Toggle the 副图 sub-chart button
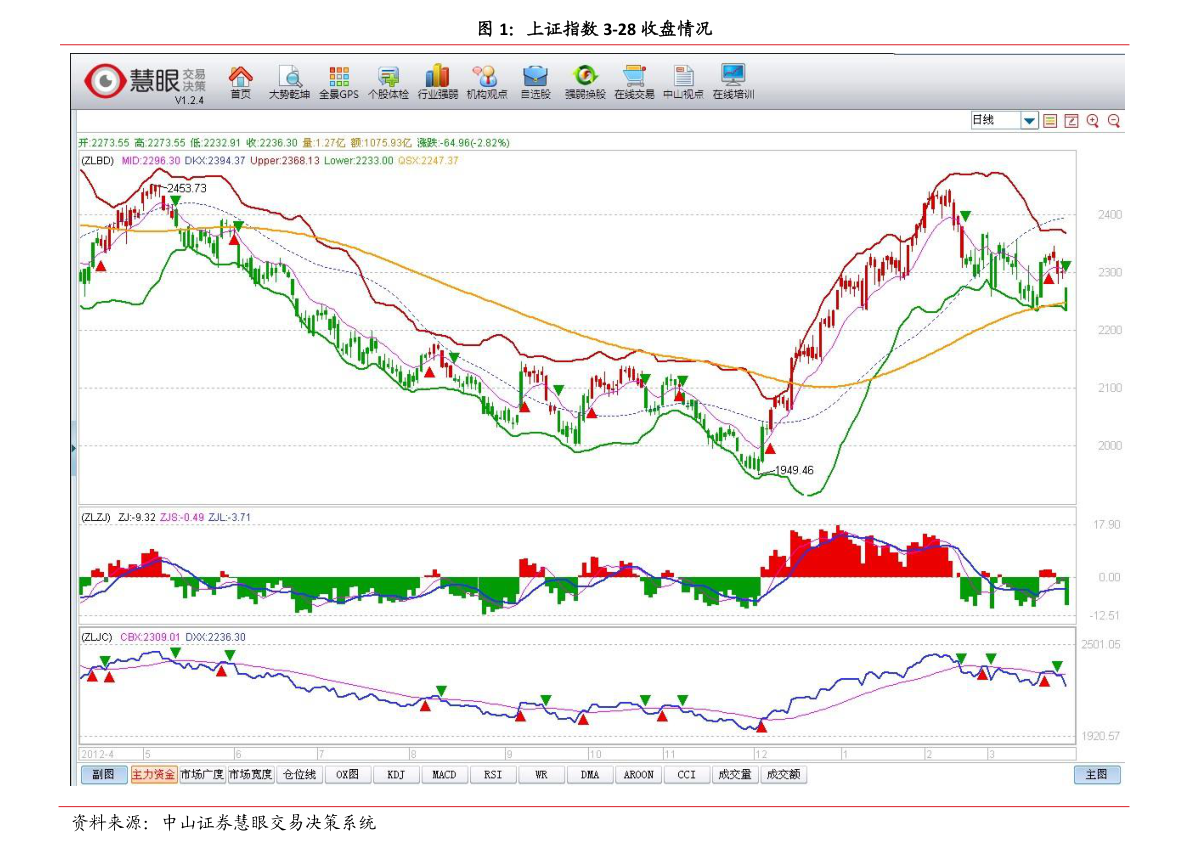This screenshot has height=853, width=1191. pyautogui.click(x=104, y=775)
